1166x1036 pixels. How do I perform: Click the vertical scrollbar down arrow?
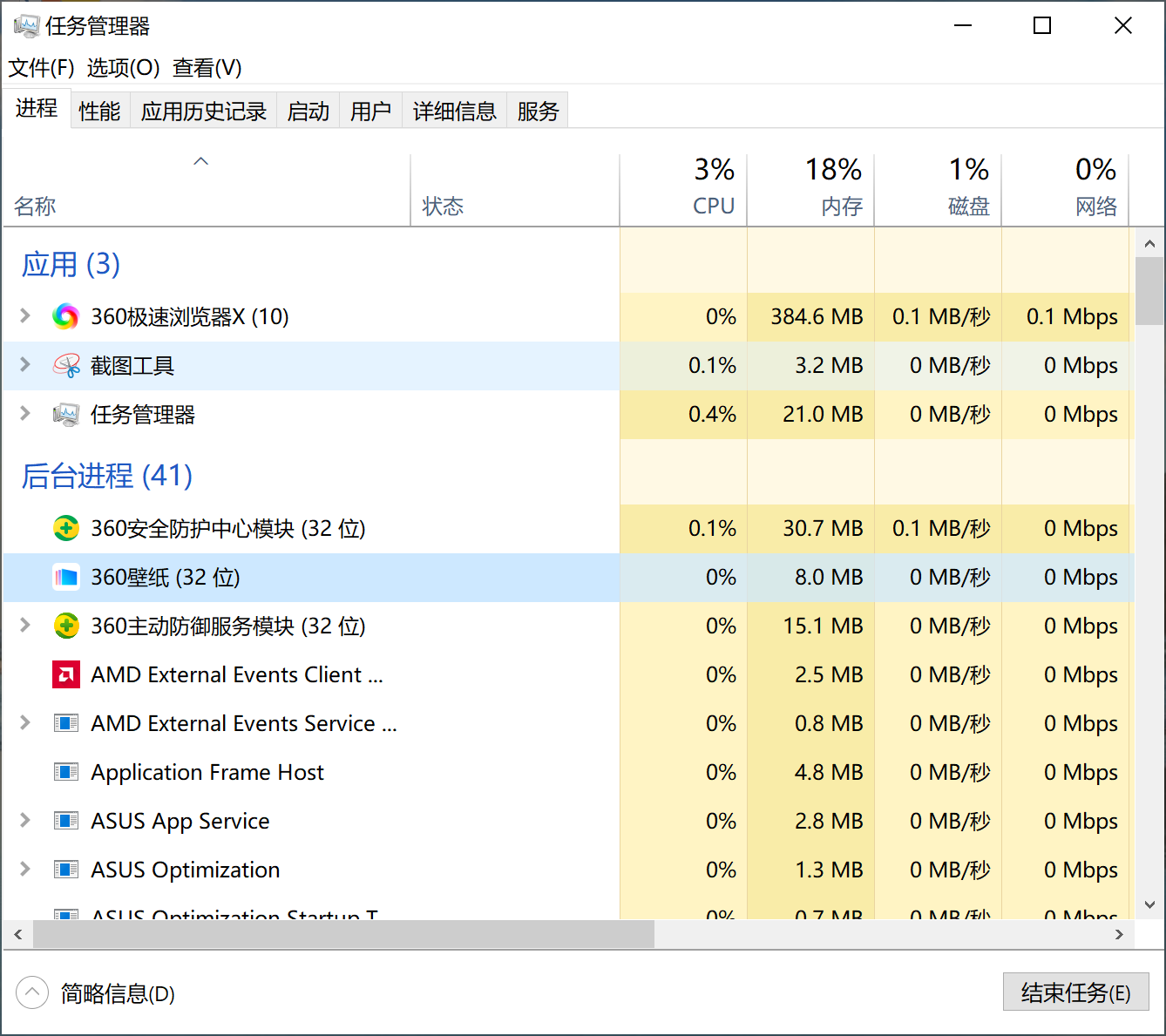click(1149, 905)
